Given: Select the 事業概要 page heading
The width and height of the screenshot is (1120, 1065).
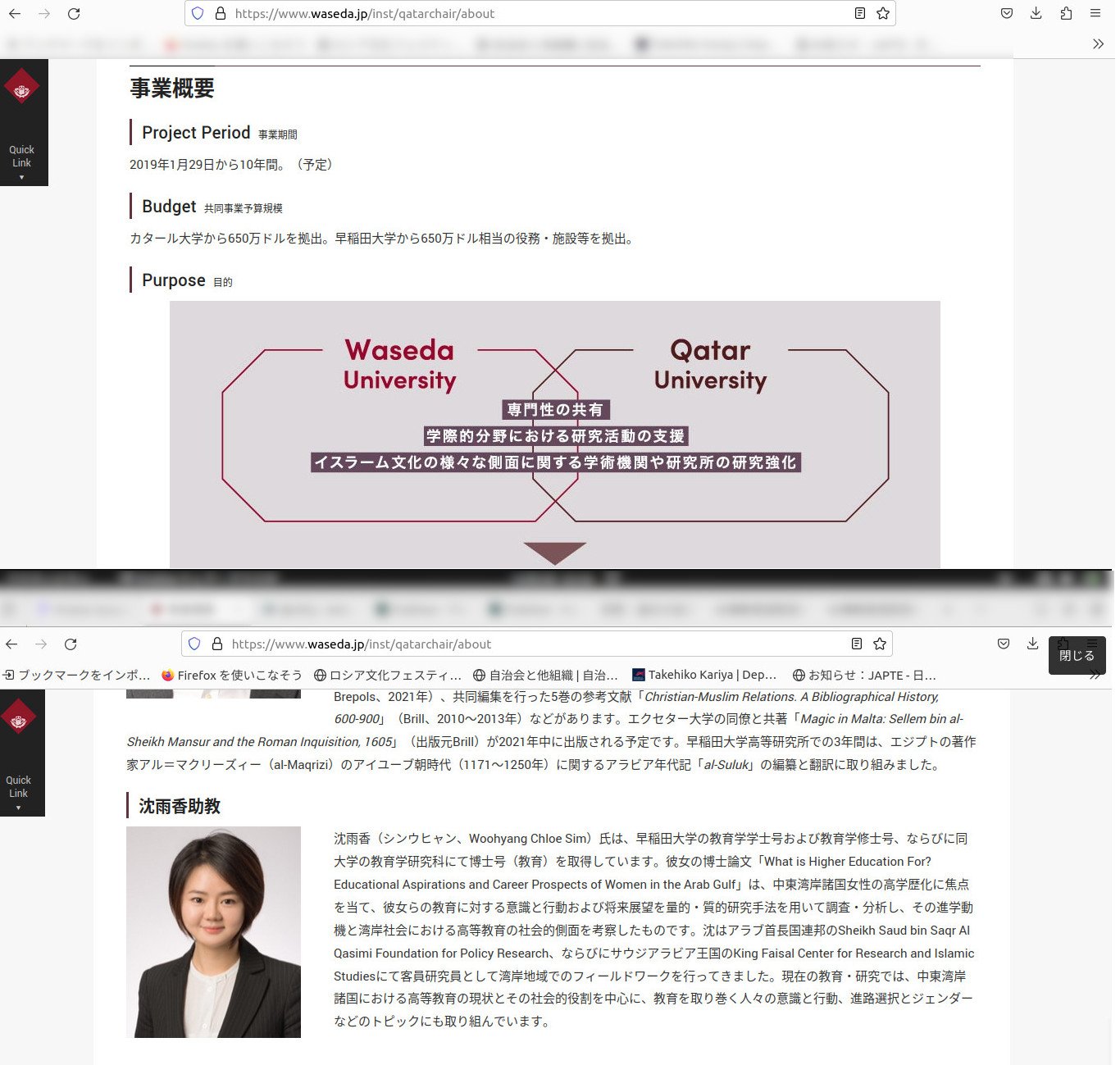Looking at the screenshot, I should coord(172,88).
